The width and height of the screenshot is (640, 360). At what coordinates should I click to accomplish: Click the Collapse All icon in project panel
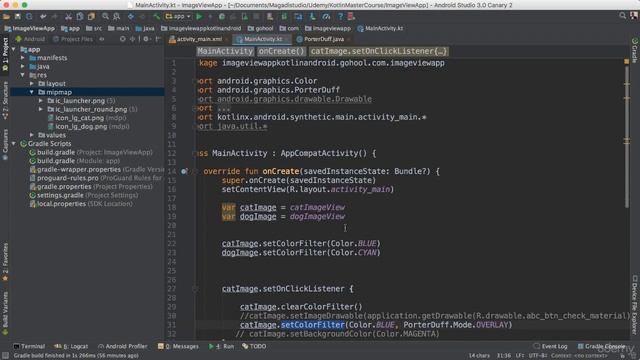132,39
